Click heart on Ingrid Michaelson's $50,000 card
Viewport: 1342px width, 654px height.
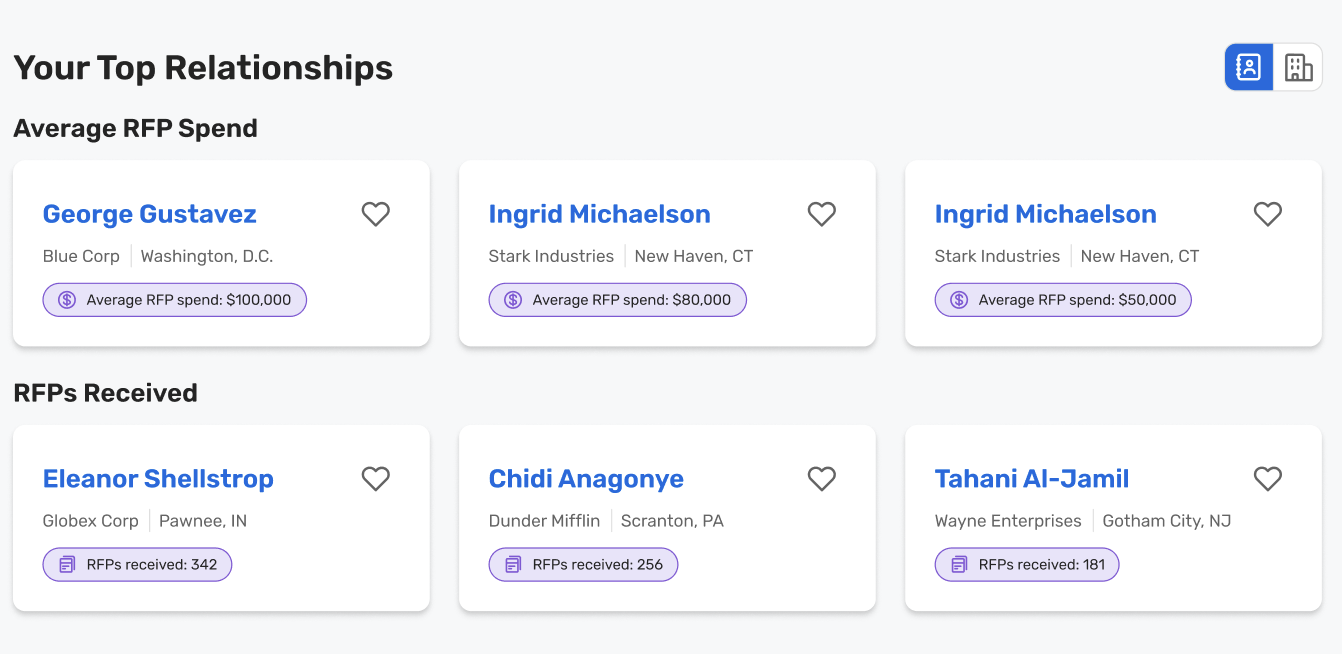point(1267,214)
